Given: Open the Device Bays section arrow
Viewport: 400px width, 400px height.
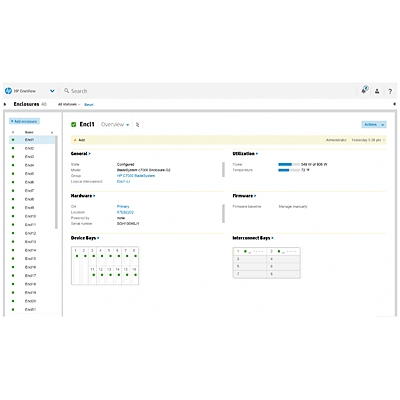Looking at the screenshot, I should point(98,238).
